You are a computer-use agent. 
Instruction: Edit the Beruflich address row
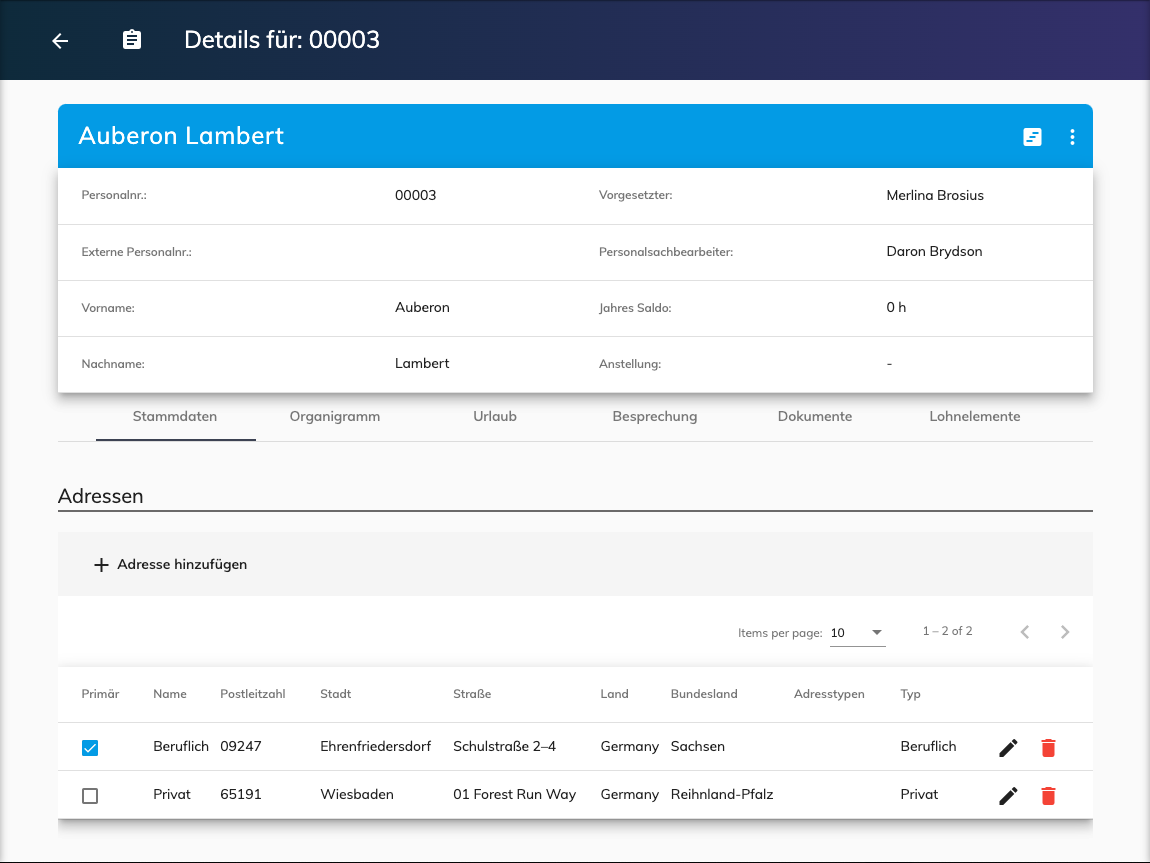click(1008, 748)
